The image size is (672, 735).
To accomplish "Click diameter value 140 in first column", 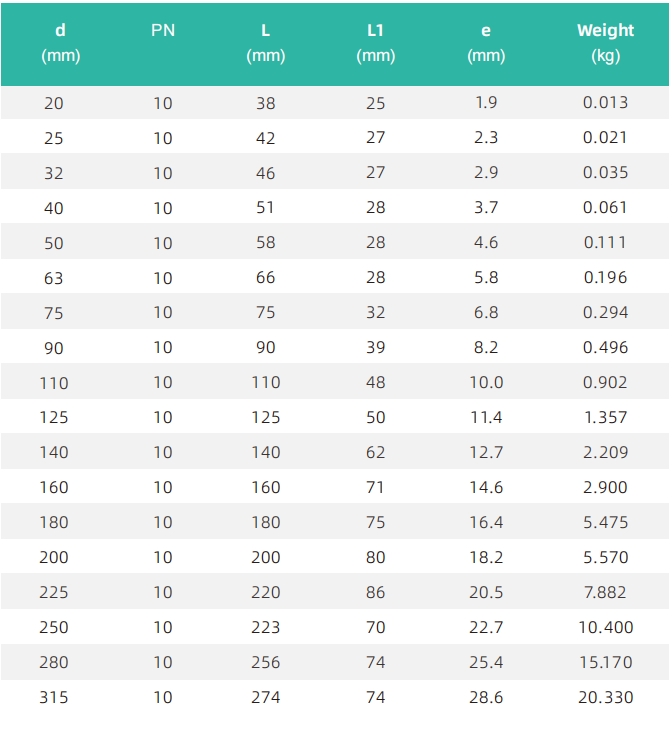I will pyautogui.click(x=54, y=452).
